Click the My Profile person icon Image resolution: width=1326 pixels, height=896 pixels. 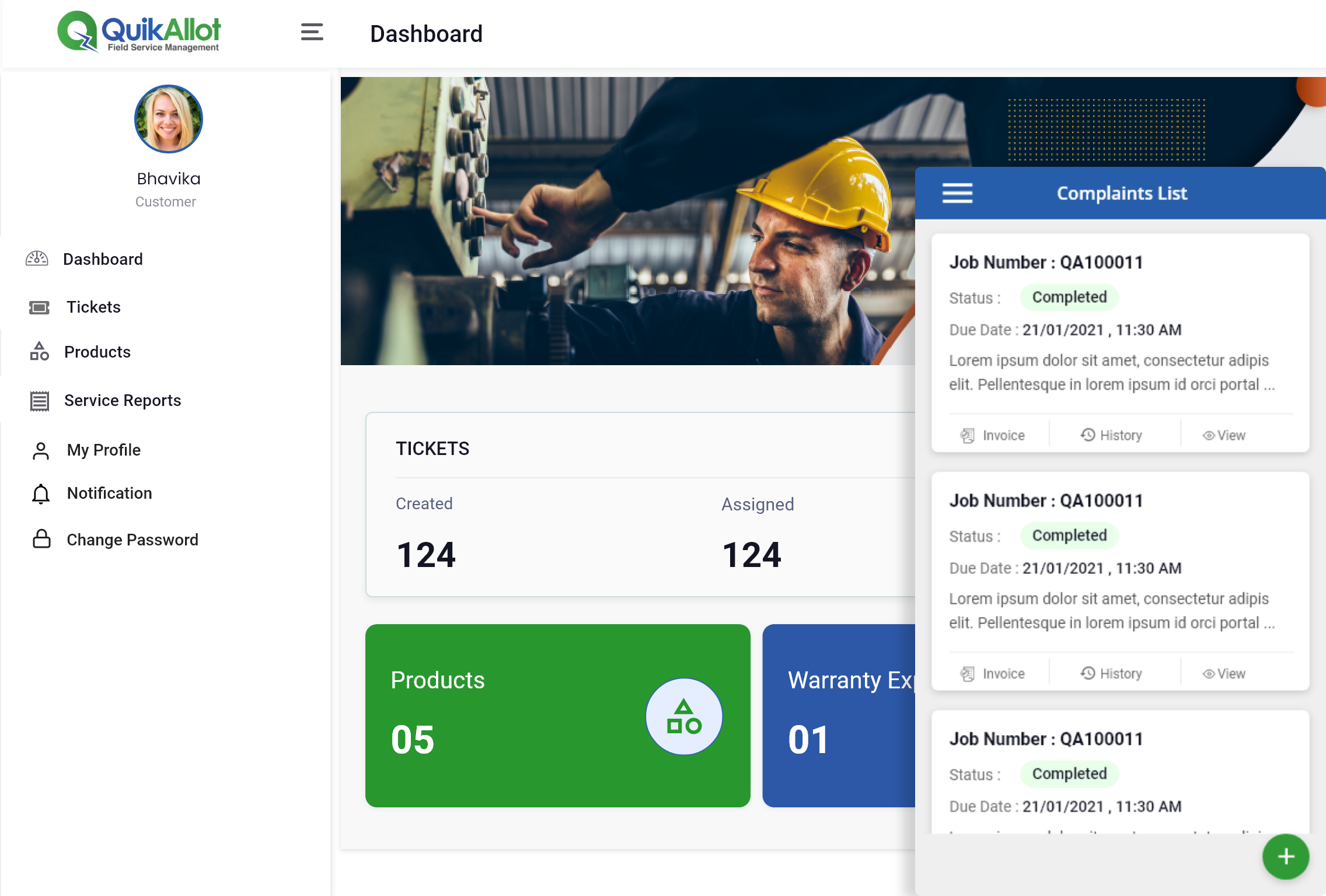41,450
